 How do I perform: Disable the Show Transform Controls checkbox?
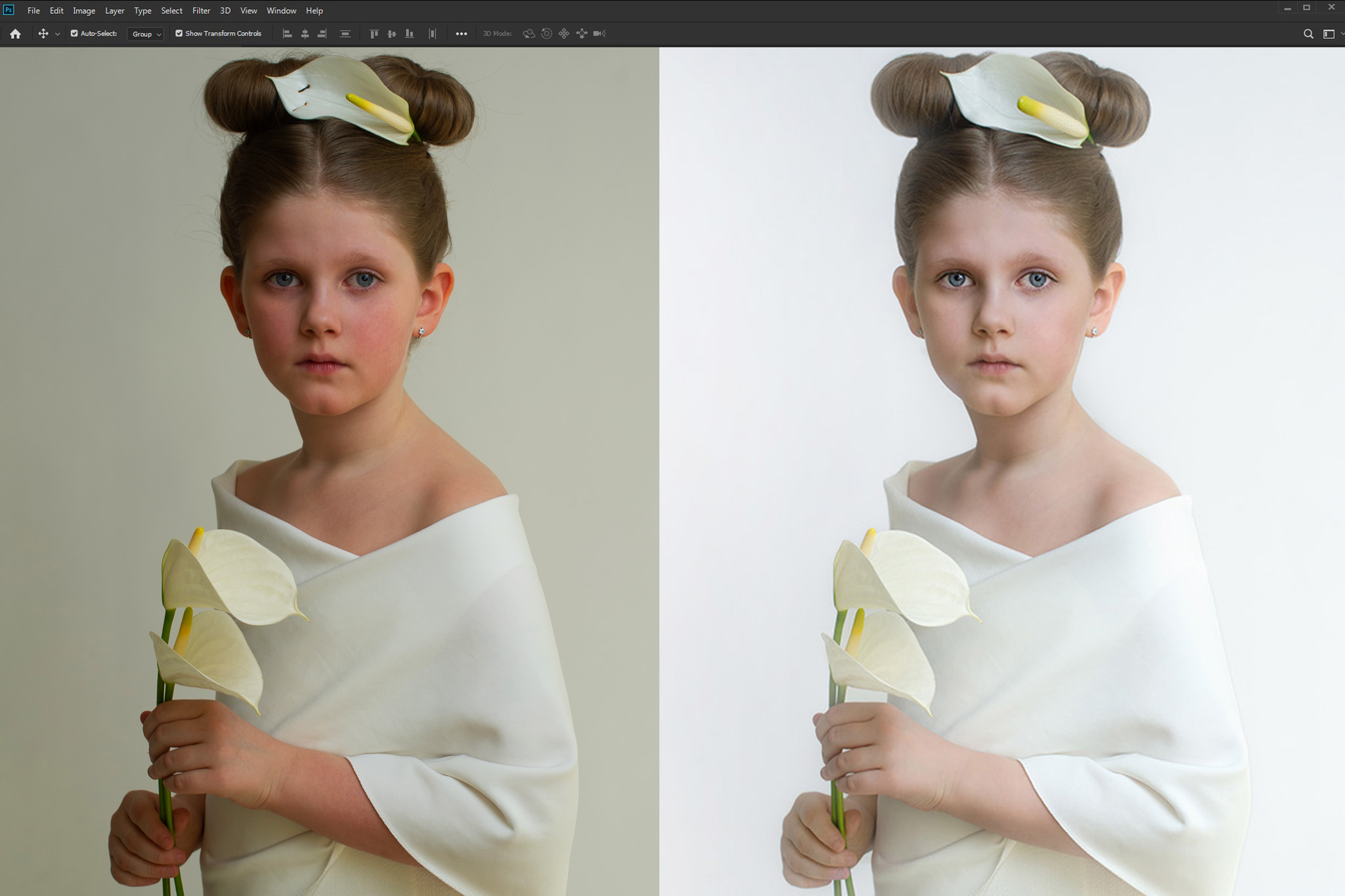click(x=179, y=33)
